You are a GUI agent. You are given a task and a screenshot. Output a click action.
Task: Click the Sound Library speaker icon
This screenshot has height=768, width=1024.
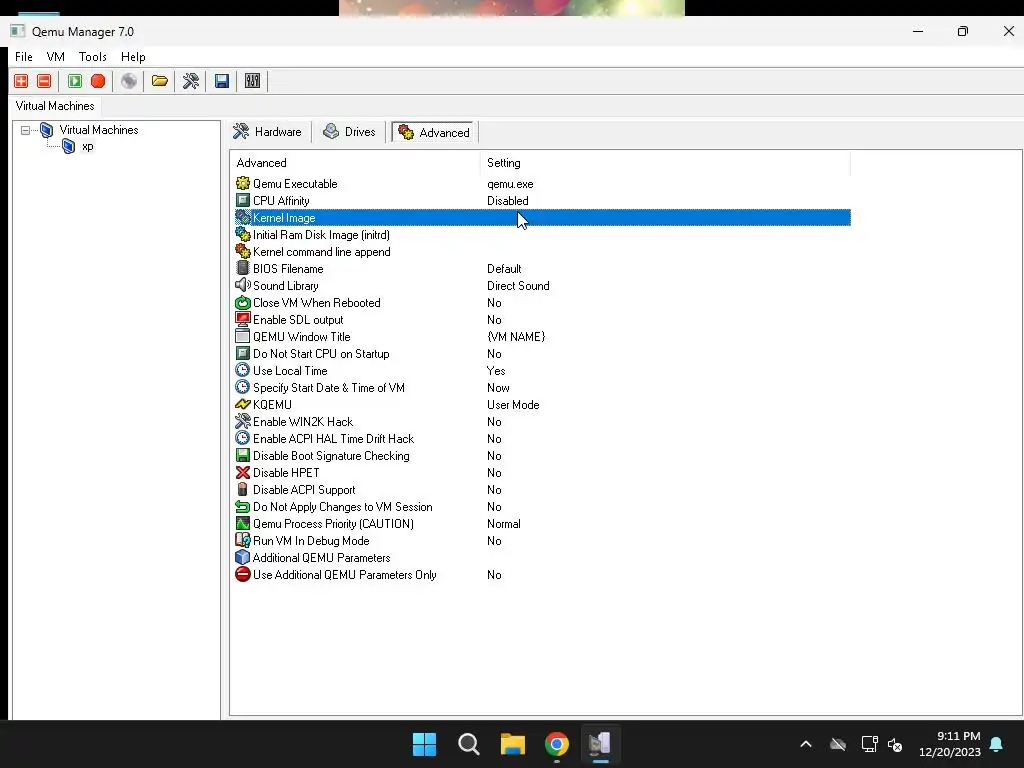[243, 285]
